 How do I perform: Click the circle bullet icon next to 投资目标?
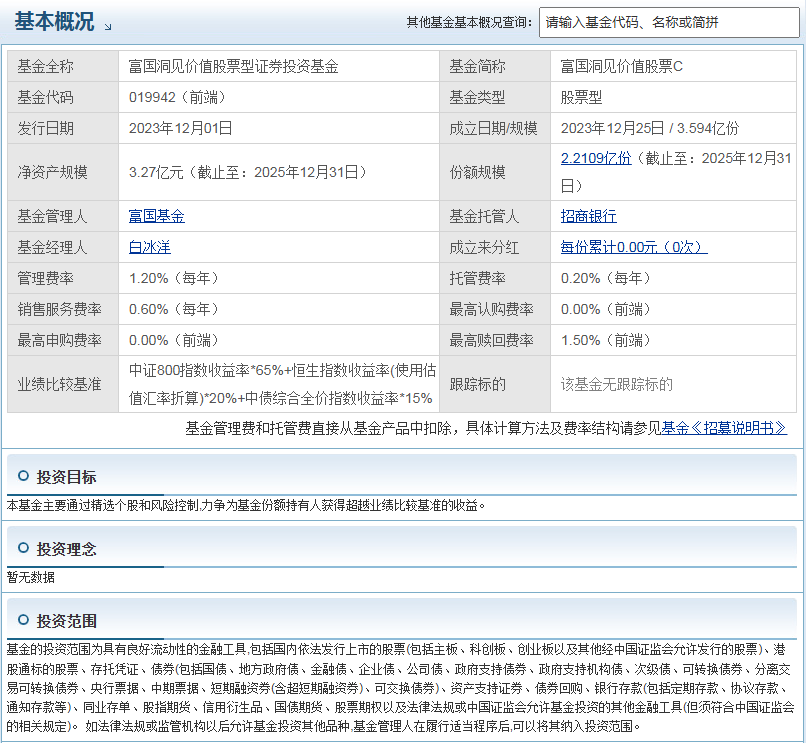click(23, 476)
